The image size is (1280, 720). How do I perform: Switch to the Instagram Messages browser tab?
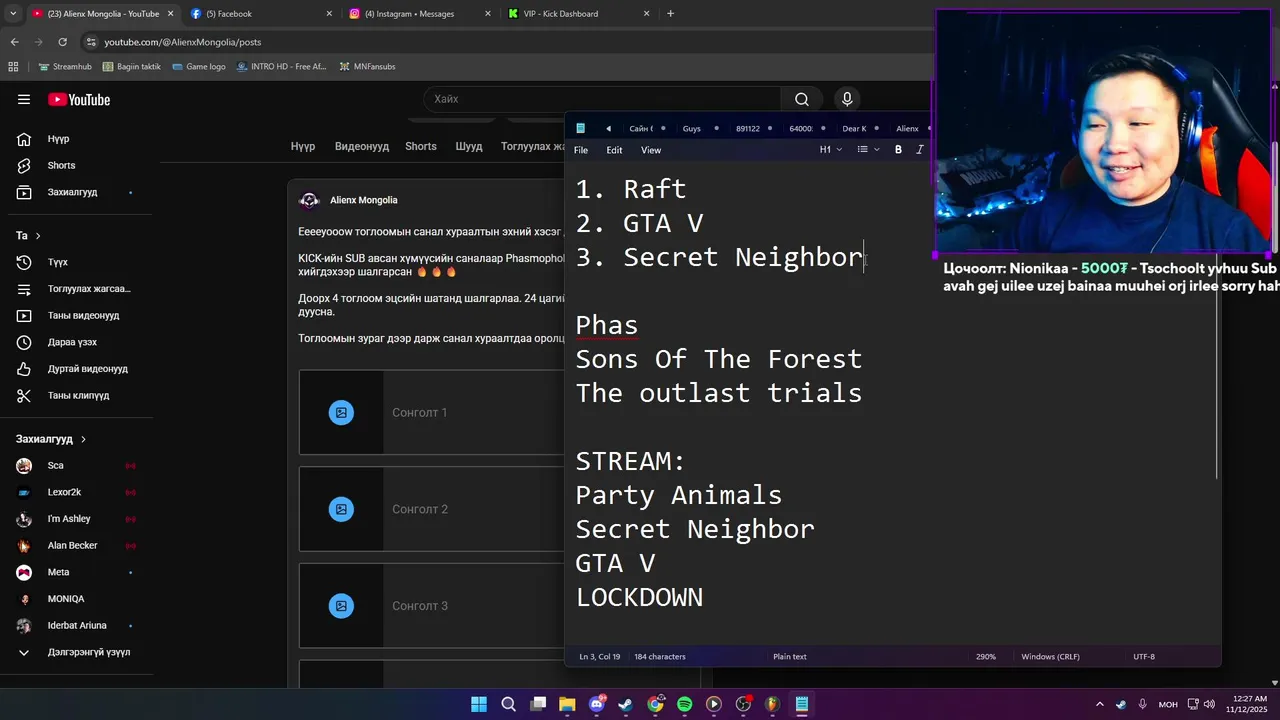[x=420, y=14]
